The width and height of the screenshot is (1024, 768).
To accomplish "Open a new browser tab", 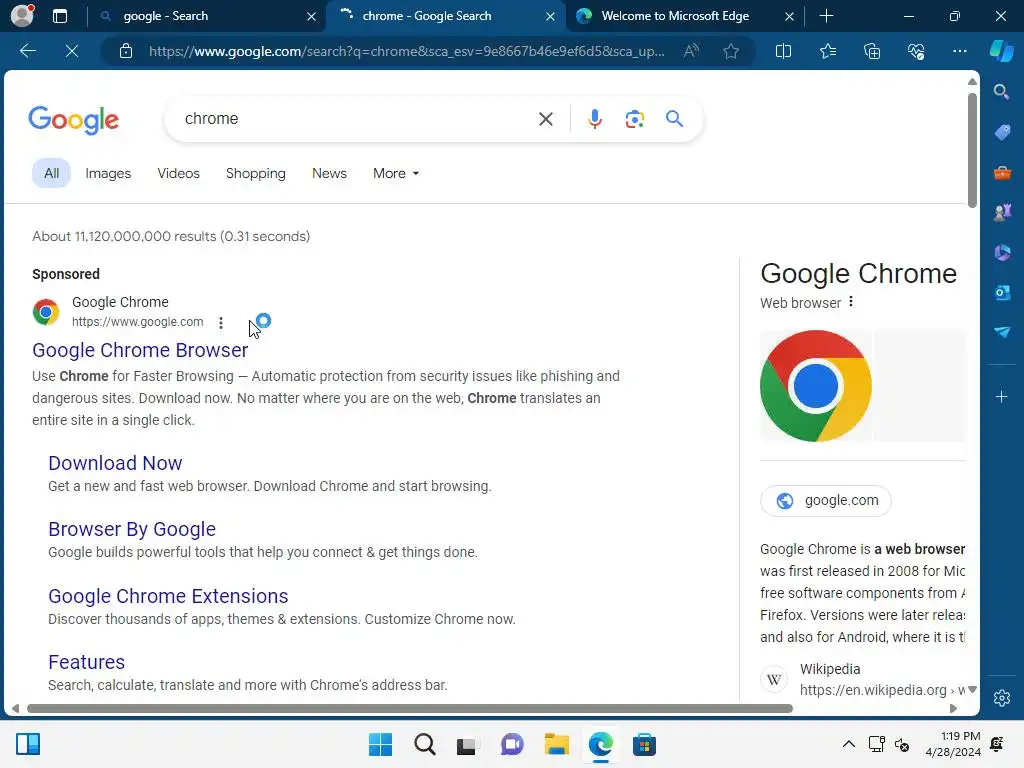I will pyautogui.click(x=826, y=16).
